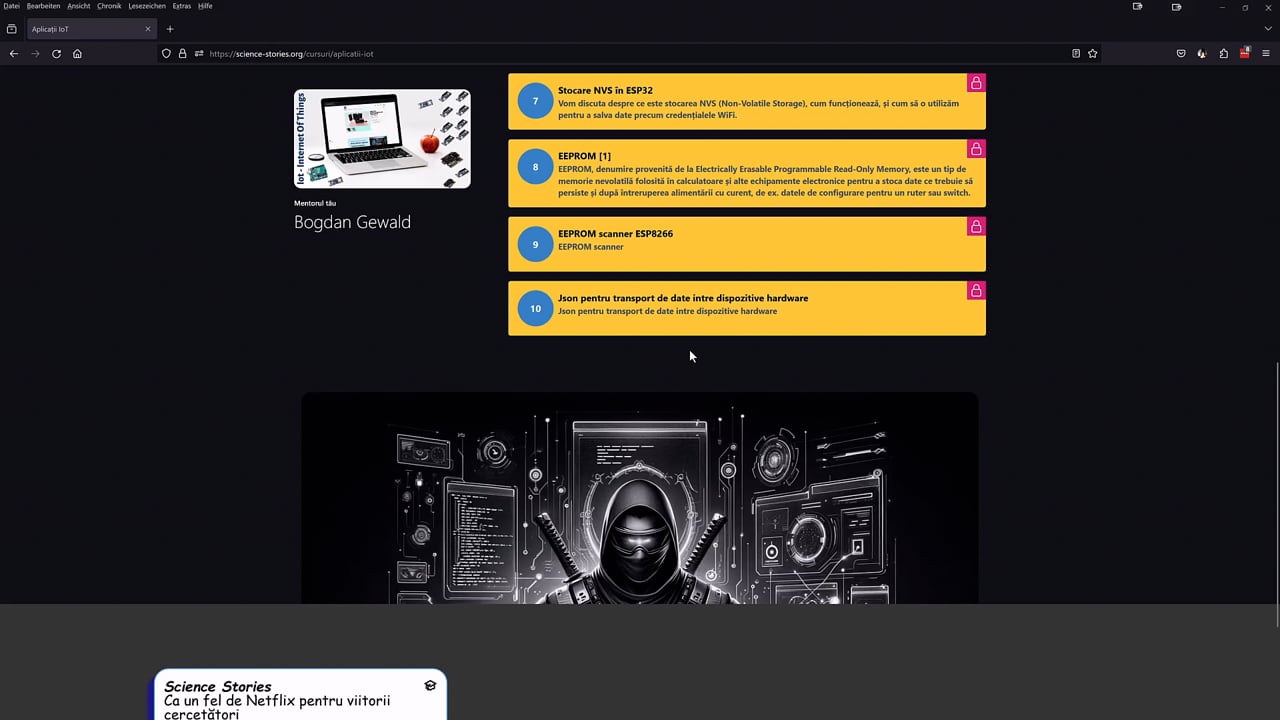
Task: Click lock icon on Json lesson
Action: (976, 291)
